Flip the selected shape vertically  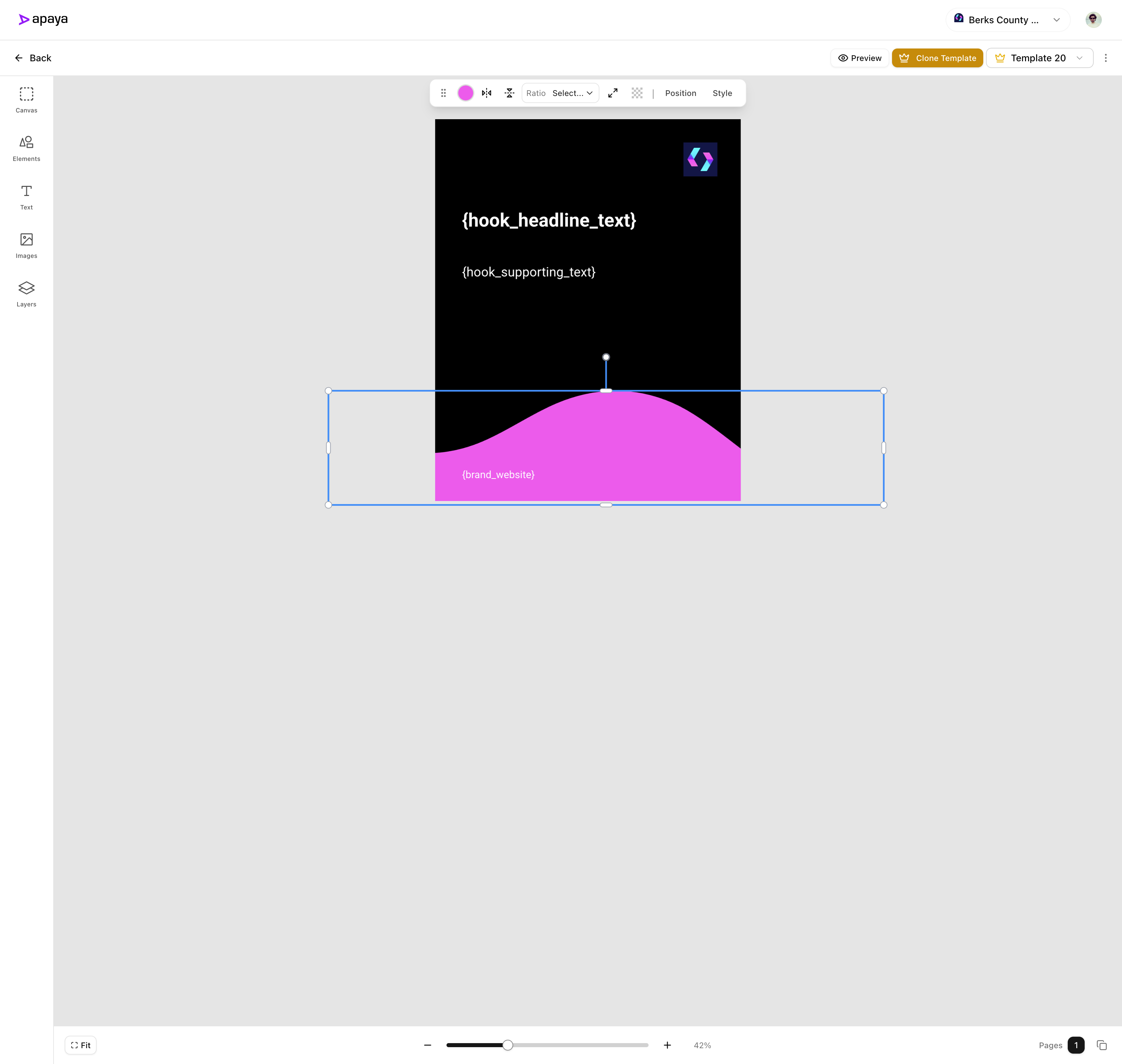[509, 93]
